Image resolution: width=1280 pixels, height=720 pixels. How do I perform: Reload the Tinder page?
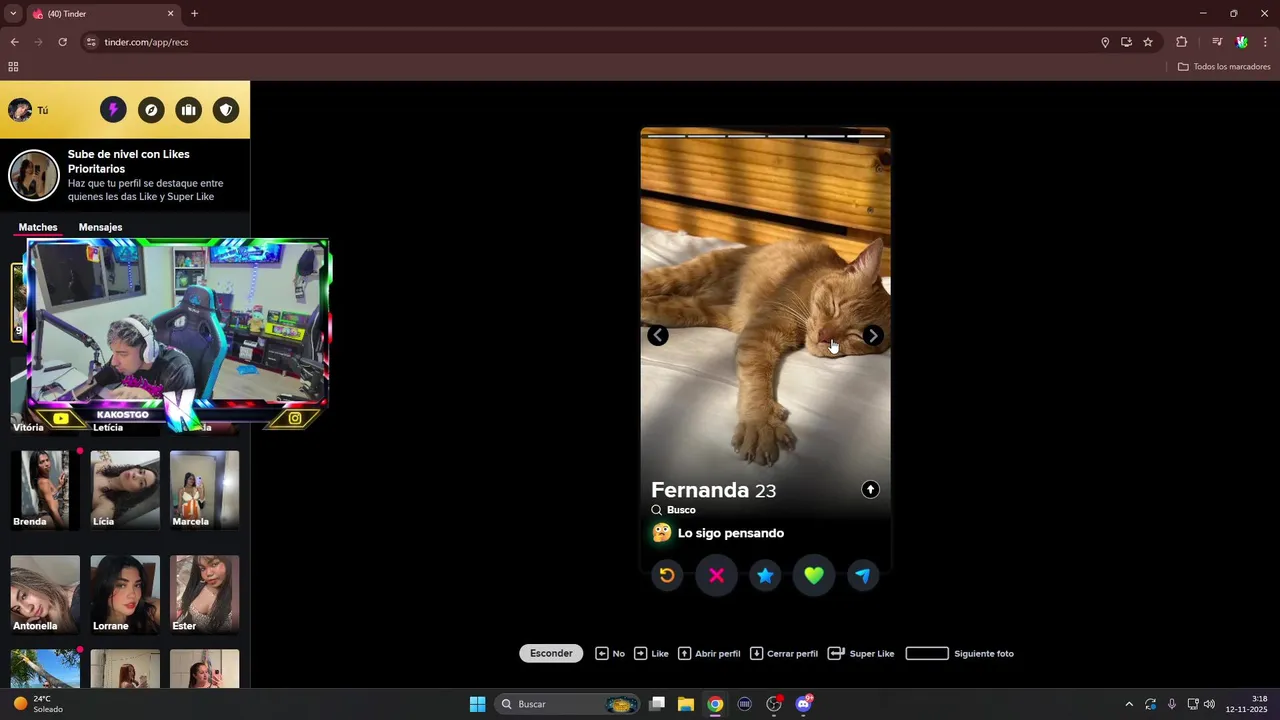click(62, 42)
